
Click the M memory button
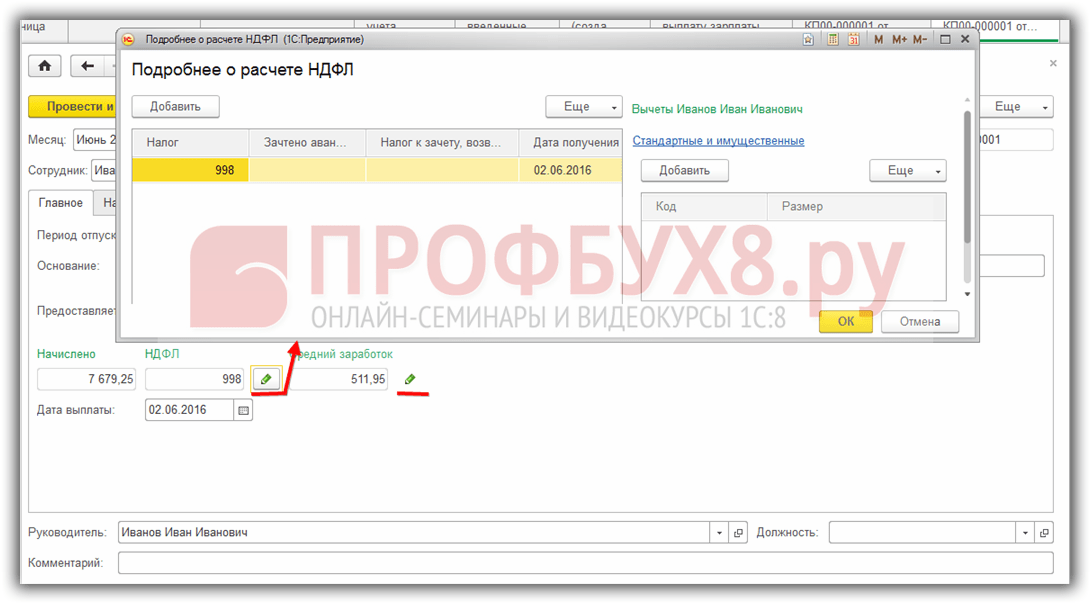pos(878,40)
